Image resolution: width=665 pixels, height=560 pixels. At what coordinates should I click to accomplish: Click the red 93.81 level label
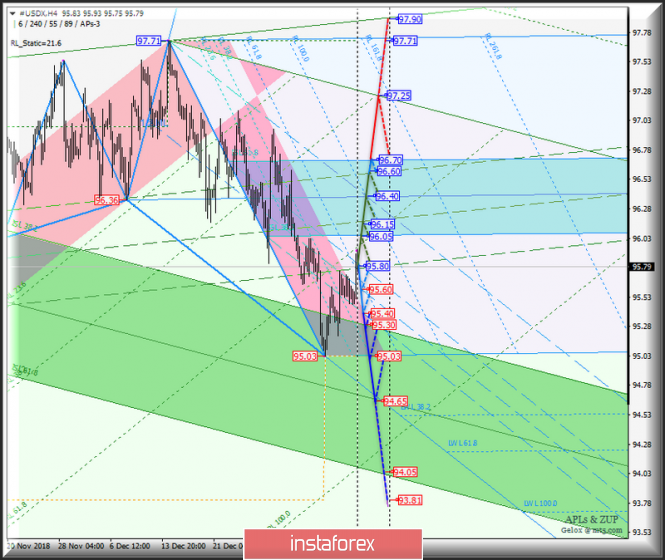pos(410,501)
